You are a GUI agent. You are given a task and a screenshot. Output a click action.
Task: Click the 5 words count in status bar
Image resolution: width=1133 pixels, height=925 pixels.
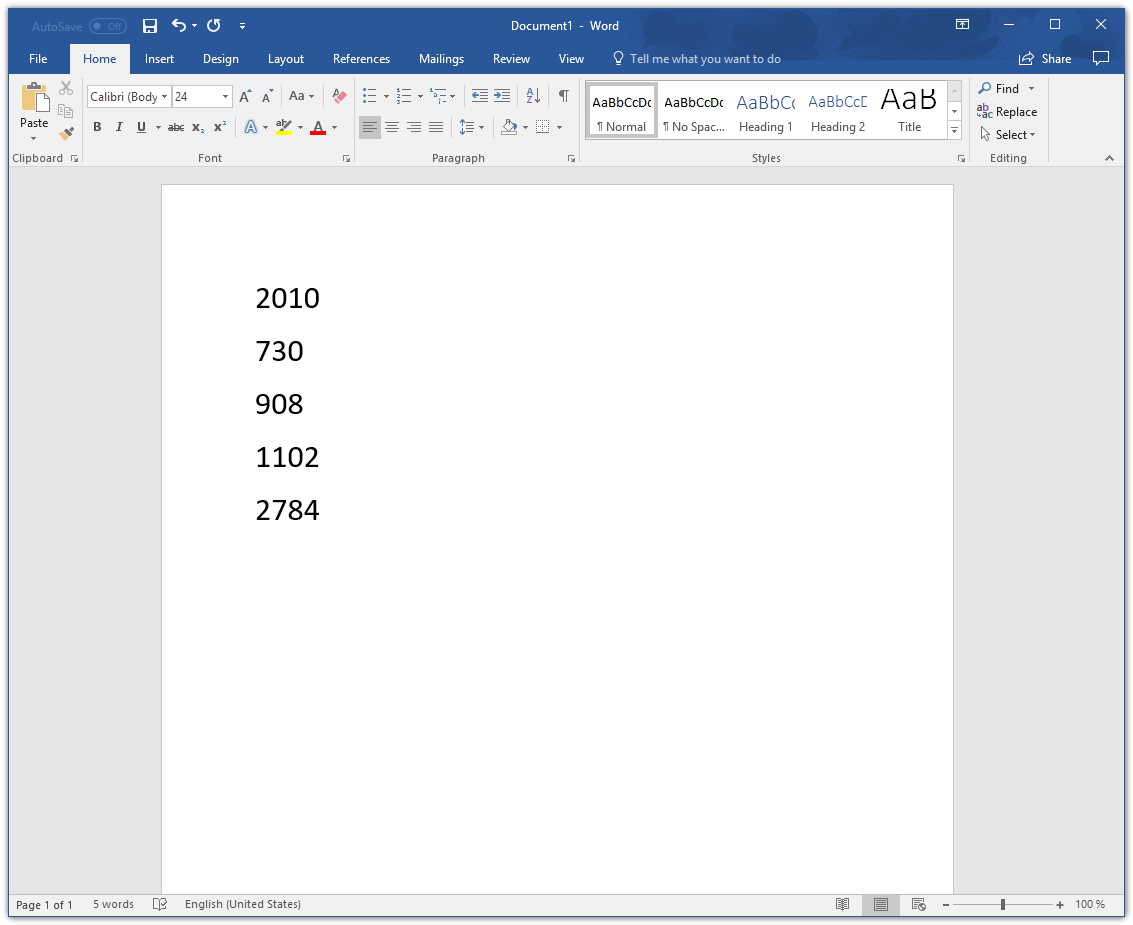tap(113, 904)
